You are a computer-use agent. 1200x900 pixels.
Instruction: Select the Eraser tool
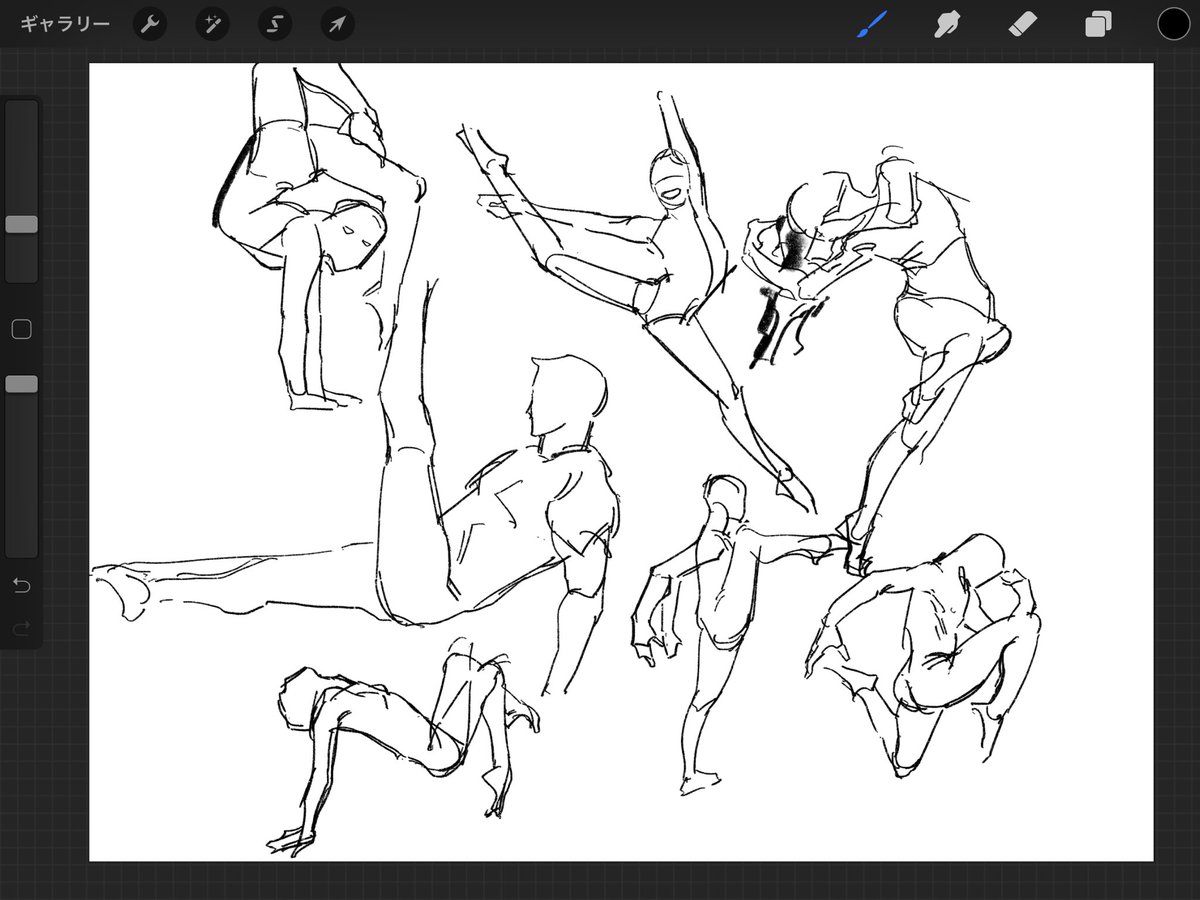pyautogui.click(x=1022, y=24)
